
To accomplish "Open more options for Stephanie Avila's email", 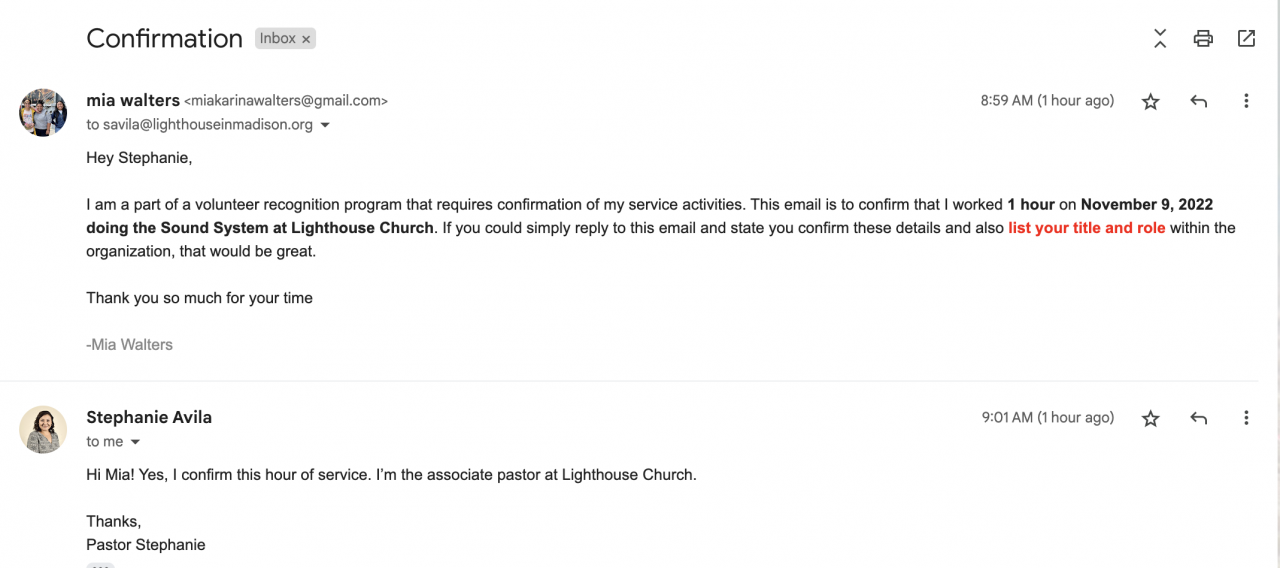I will [x=1246, y=418].
